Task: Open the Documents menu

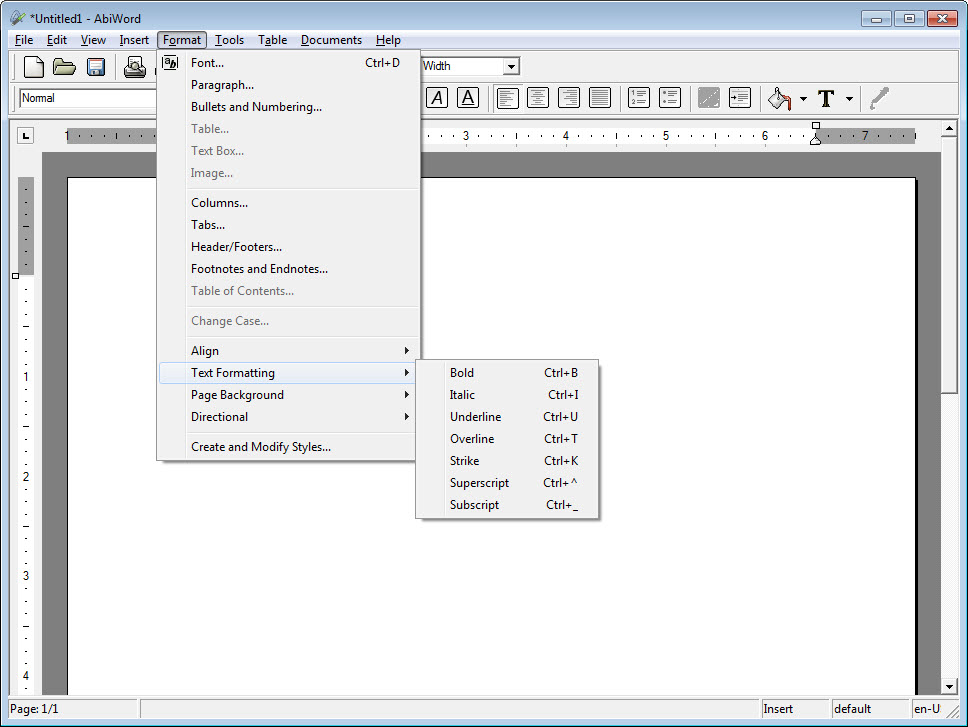Action: (332, 40)
